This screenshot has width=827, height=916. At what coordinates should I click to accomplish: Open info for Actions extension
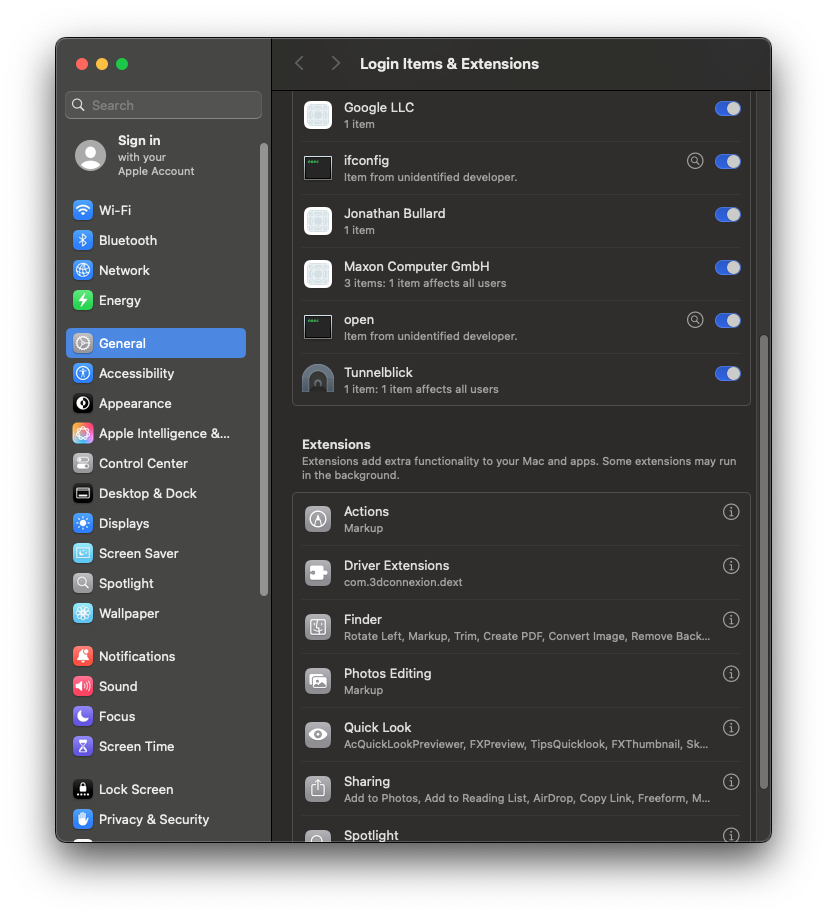pos(731,512)
